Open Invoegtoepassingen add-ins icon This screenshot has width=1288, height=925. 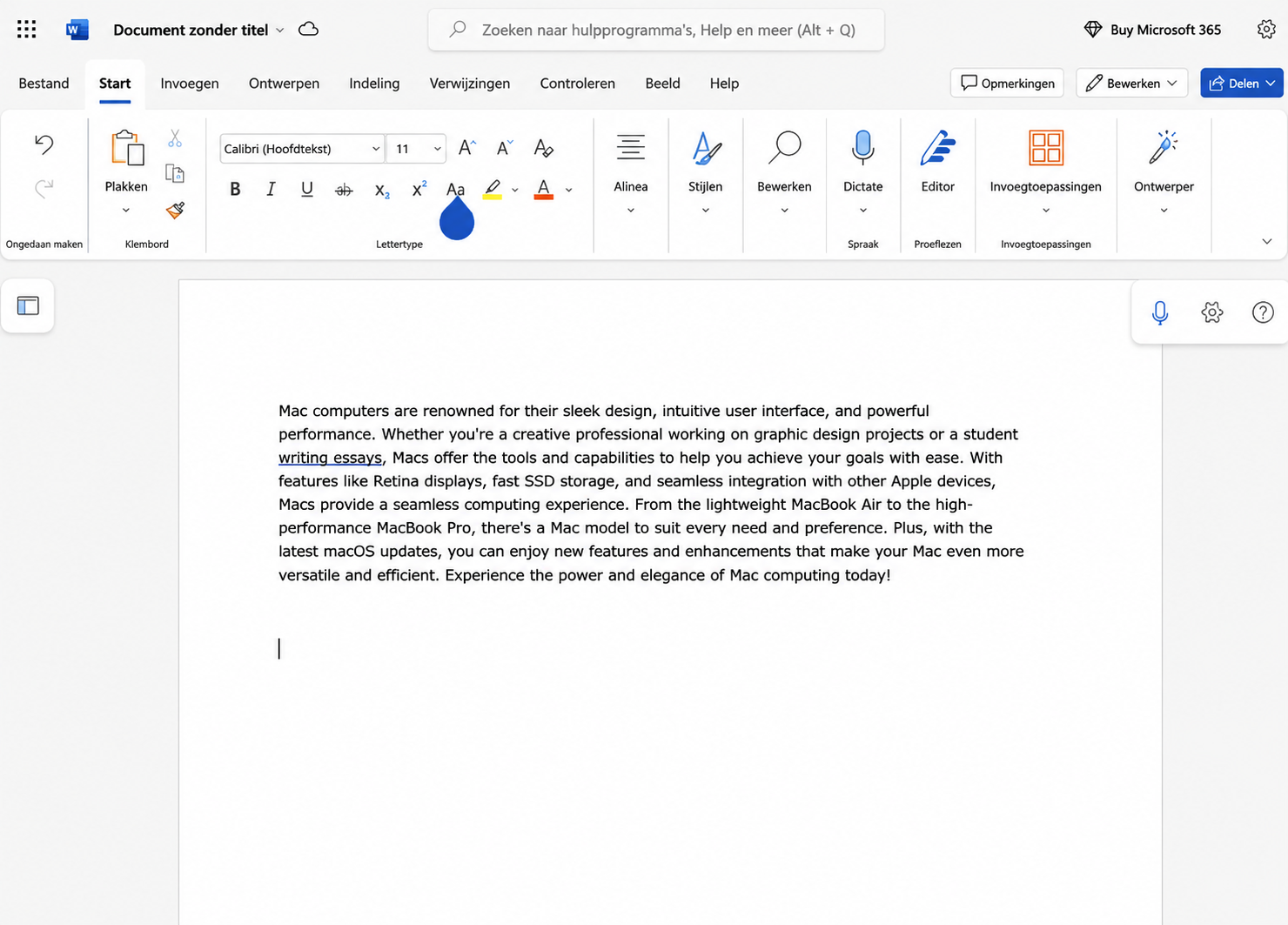click(1045, 148)
